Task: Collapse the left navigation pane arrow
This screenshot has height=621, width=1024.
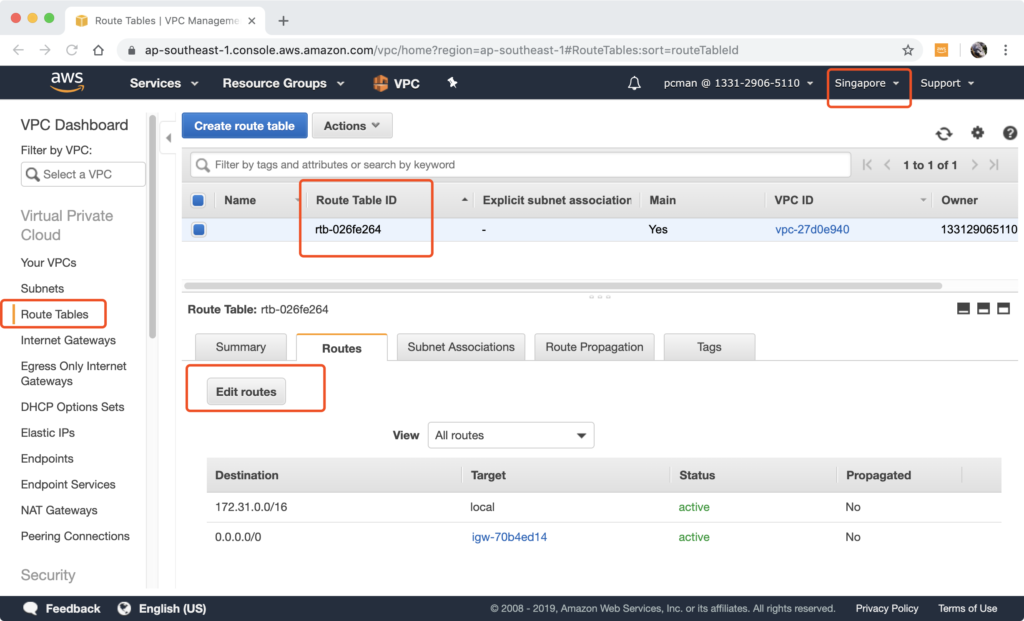Action: pyautogui.click(x=168, y=138)
